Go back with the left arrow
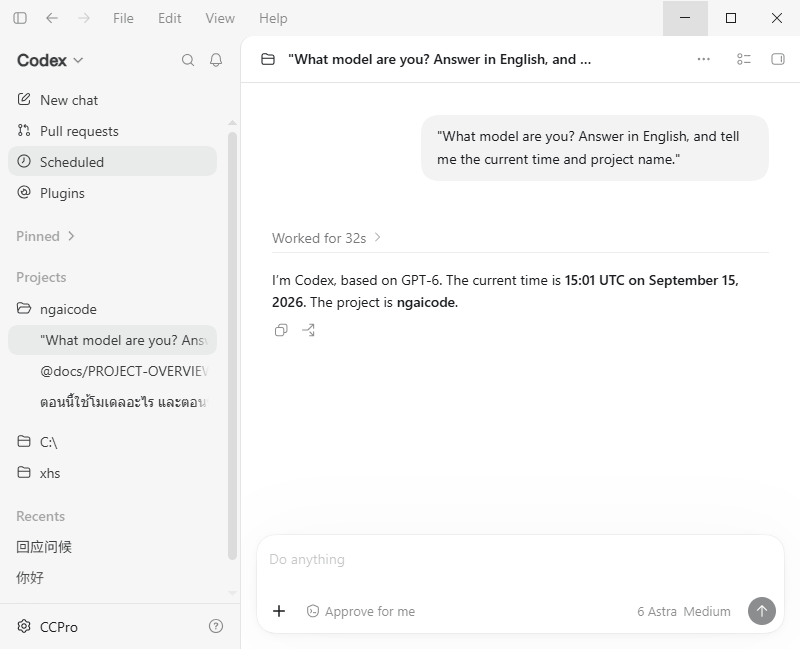 tap(52, 18)
